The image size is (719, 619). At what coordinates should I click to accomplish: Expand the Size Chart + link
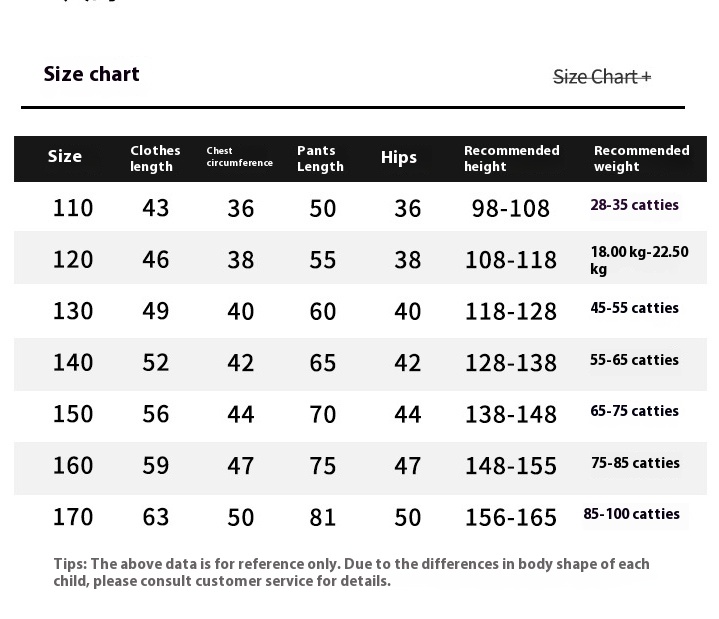point(602,77)
